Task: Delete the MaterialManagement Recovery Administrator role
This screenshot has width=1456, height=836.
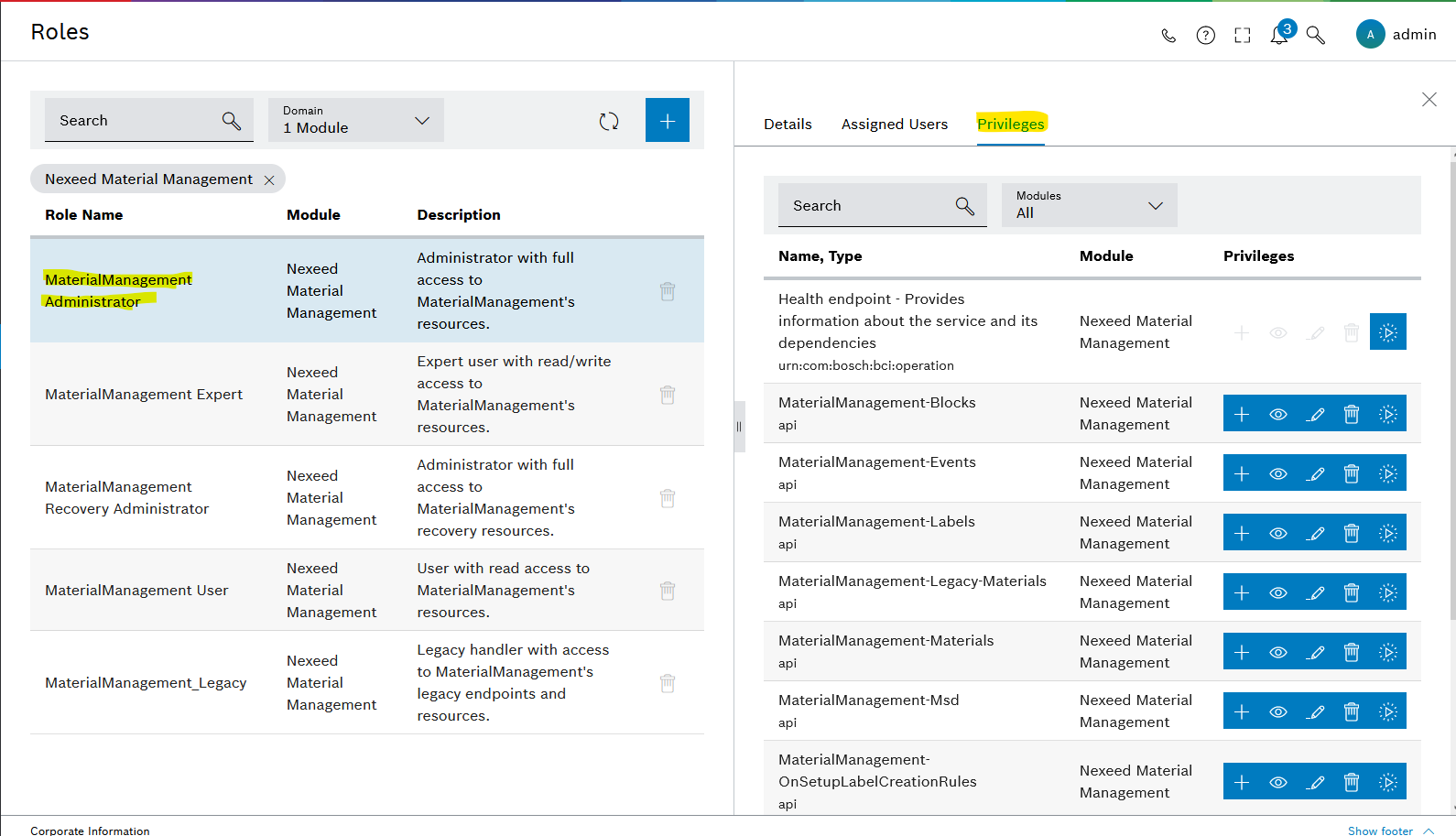Action: 668,498
